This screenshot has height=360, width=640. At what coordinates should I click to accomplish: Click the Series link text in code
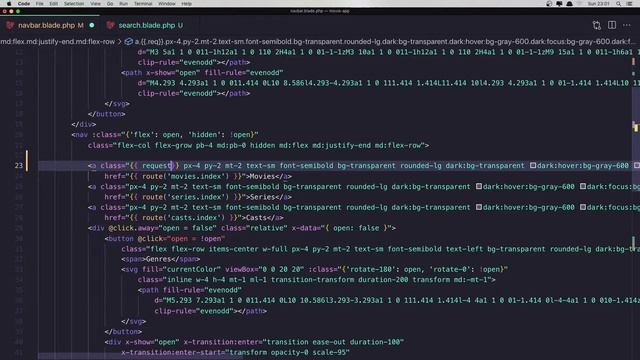click(262, 197)
